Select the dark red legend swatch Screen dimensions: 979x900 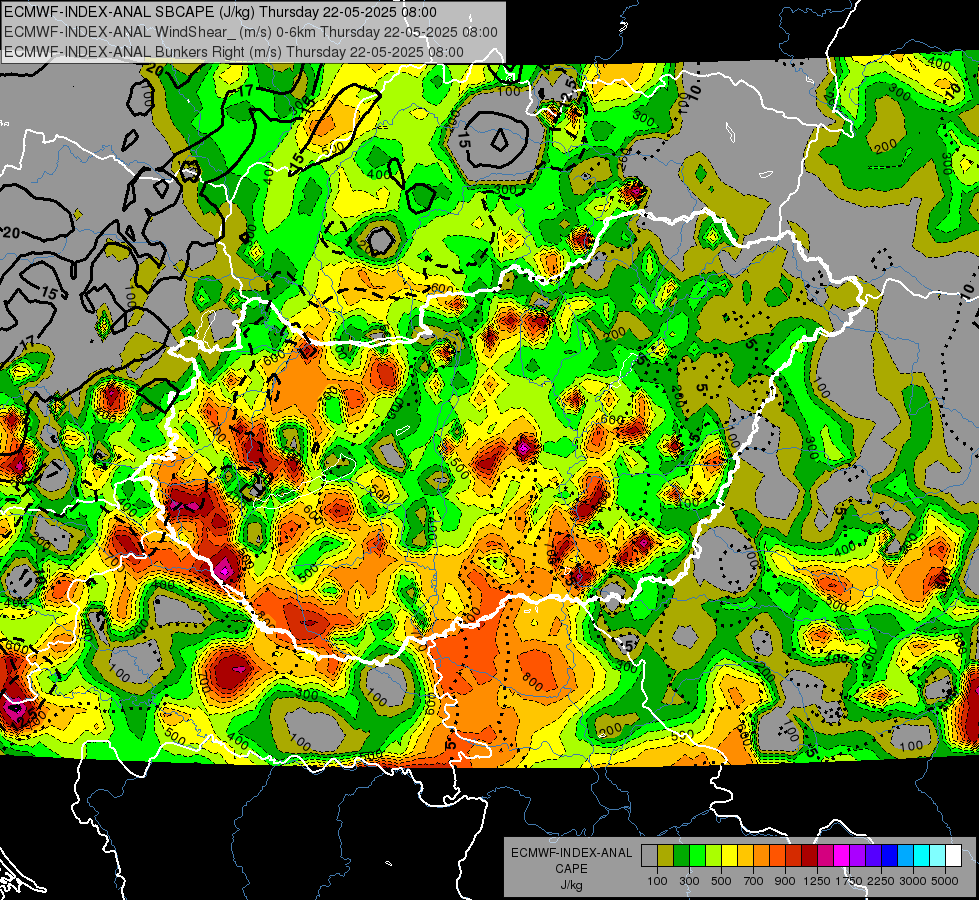(810, 856)
